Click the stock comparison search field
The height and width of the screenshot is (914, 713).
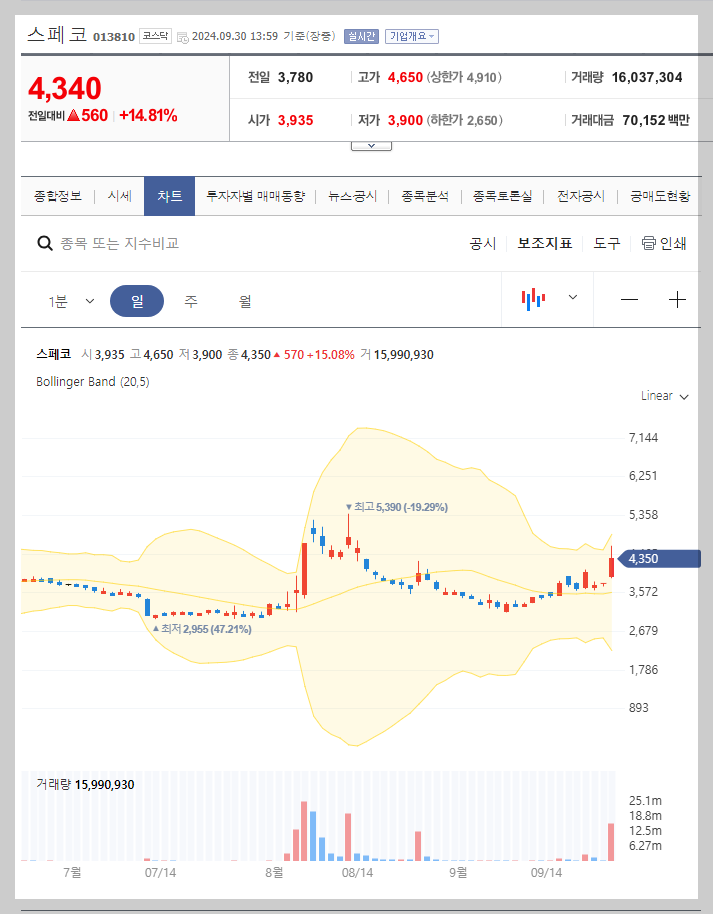tap(150, 243)
